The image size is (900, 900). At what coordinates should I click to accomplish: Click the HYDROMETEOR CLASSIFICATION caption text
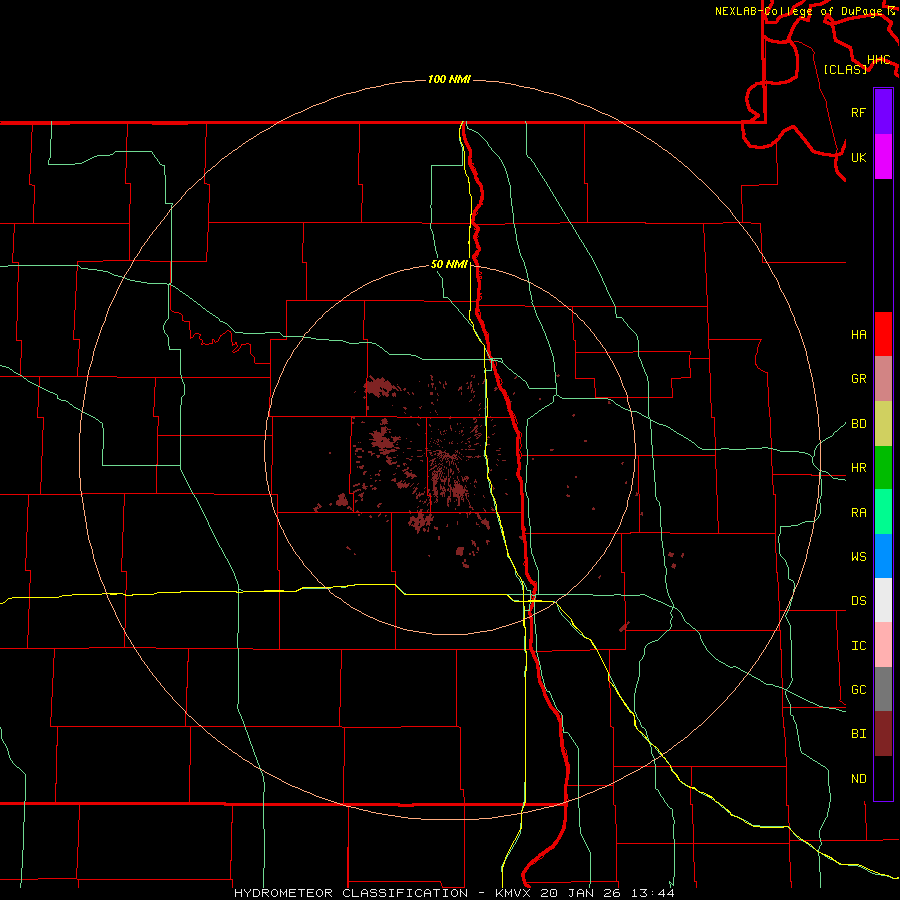pos(351,893)
